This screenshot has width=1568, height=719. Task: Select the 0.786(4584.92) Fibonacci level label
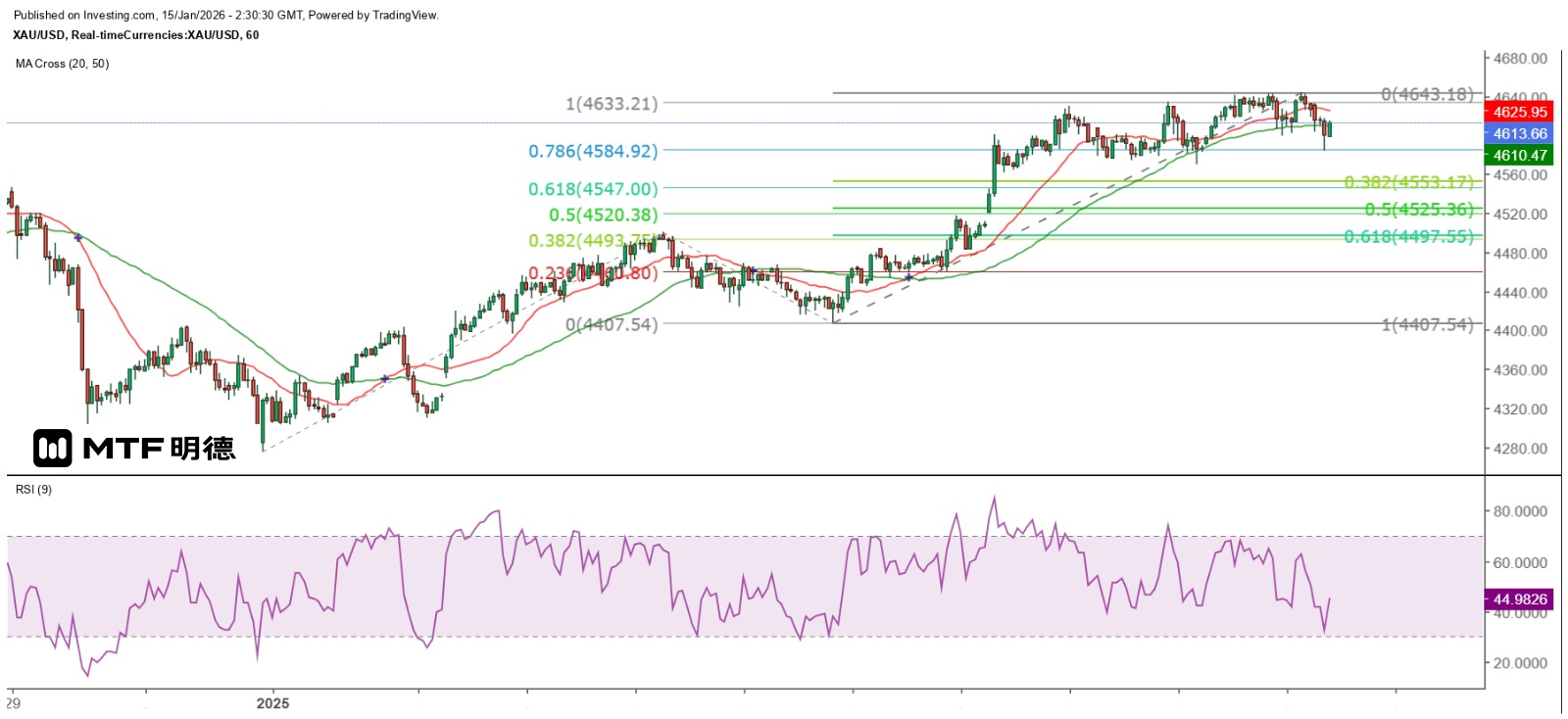click(593, 151)
